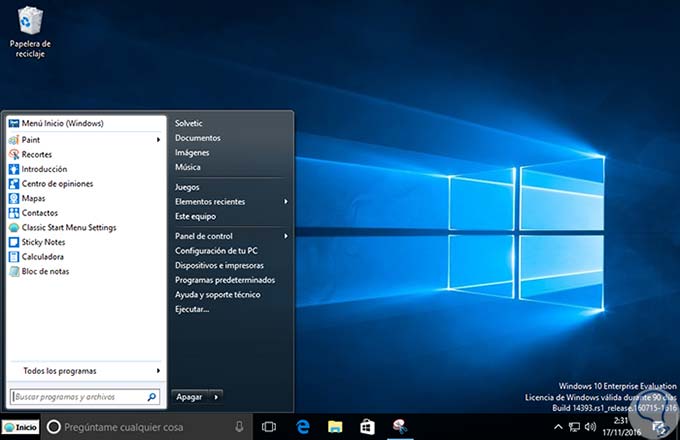Show hidden tray icons chevron
The height and width of the screenshot is (440, 680).
(x=559, y=427)
